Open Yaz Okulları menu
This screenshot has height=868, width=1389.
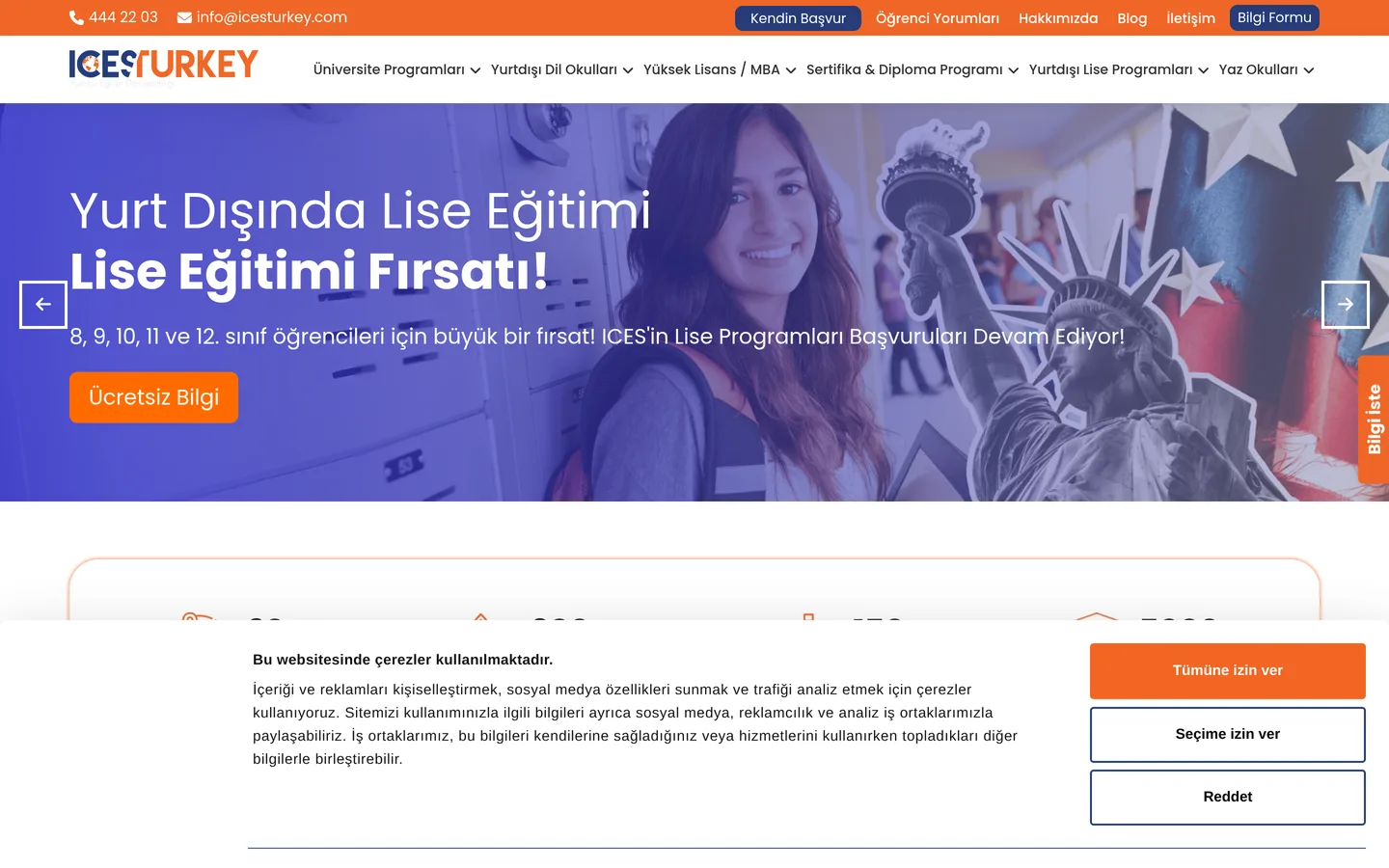point(1259,69)
